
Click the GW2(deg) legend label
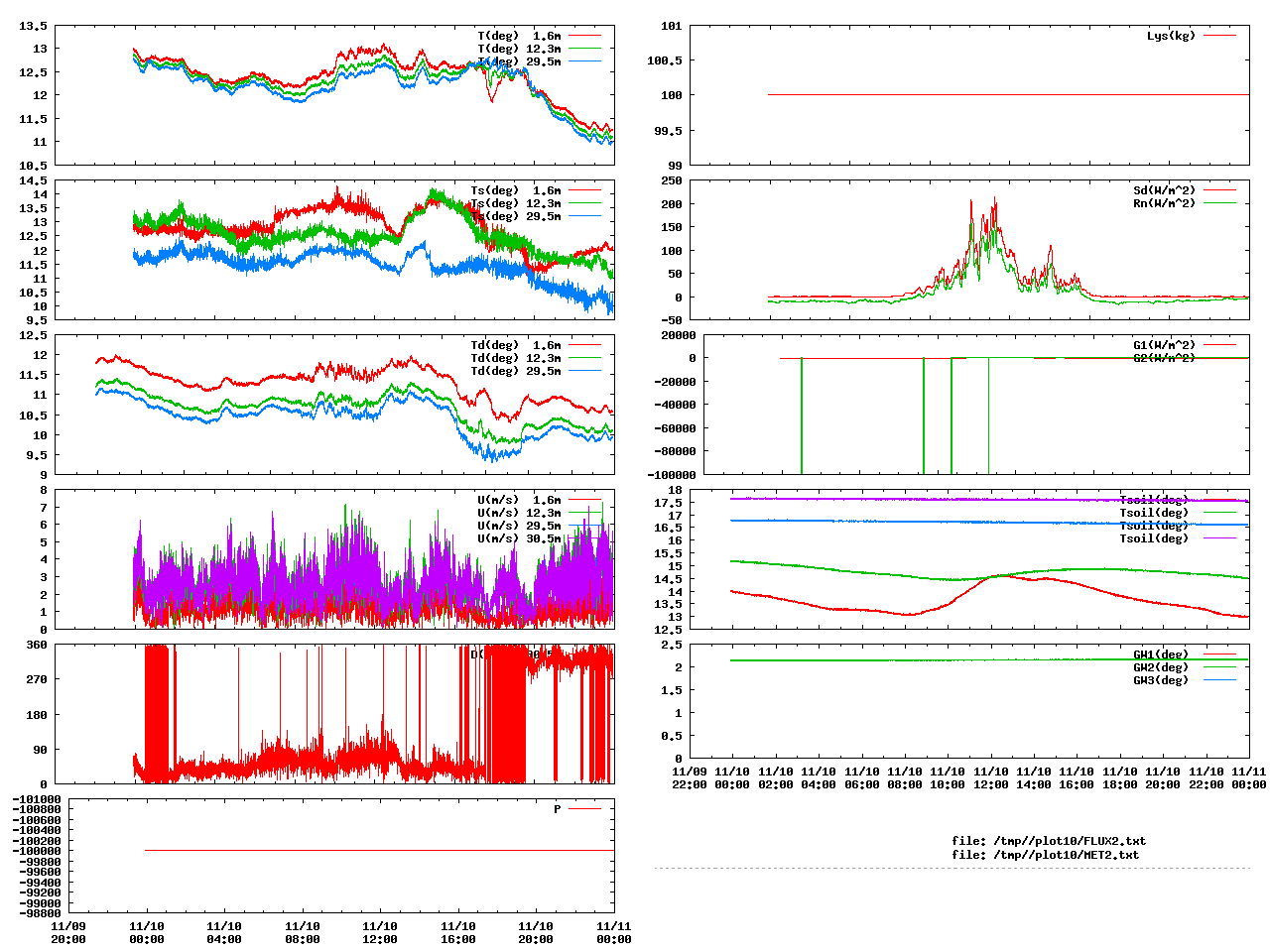pos(1161,667)
